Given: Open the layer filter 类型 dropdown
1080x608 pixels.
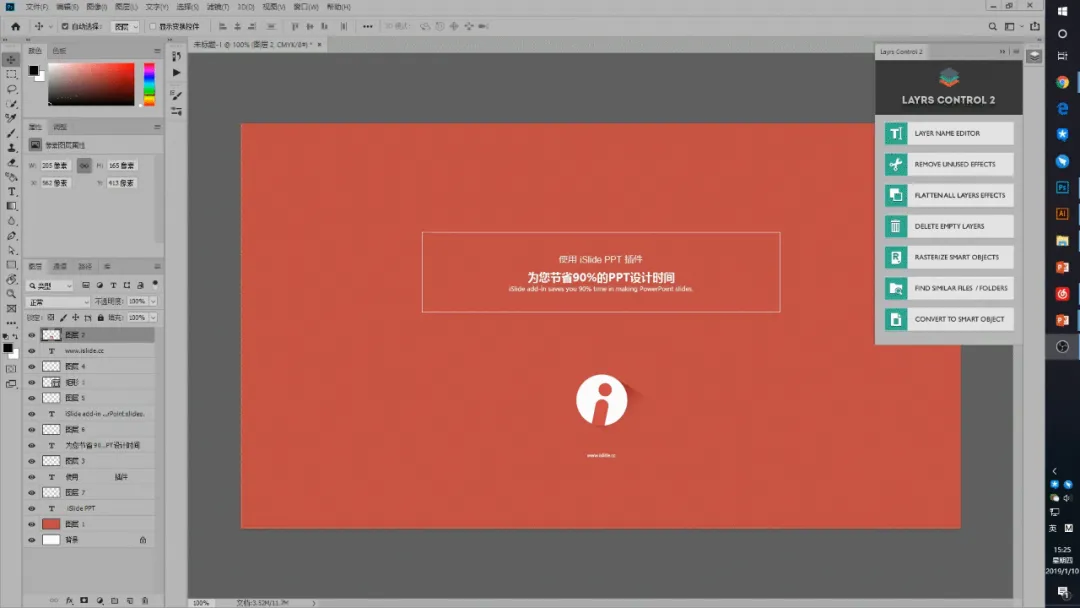Looking at the screenshot, I should [50, 285].
